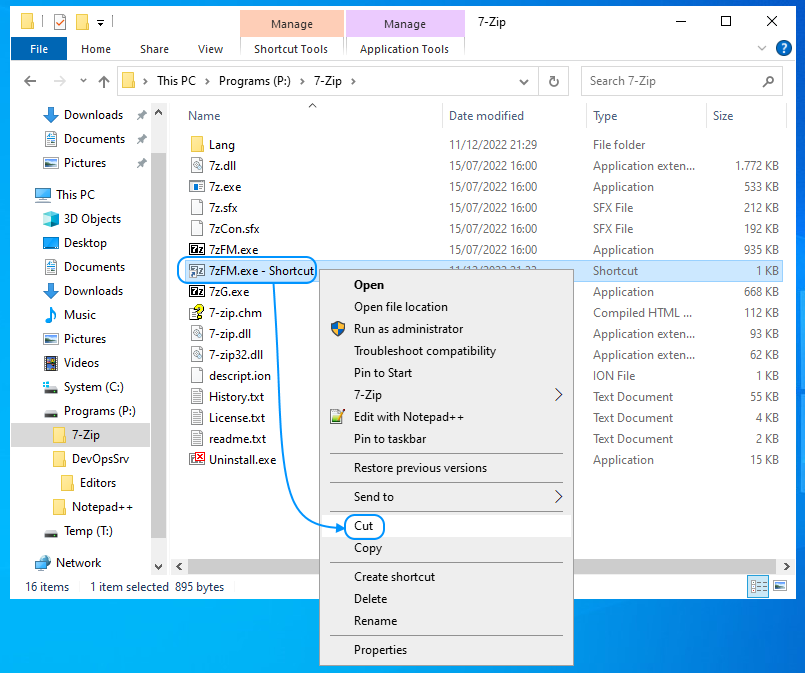This screenshot has height=673, width=805.
Task: Open Network in the navigation pane
Action: pos(79,563)
